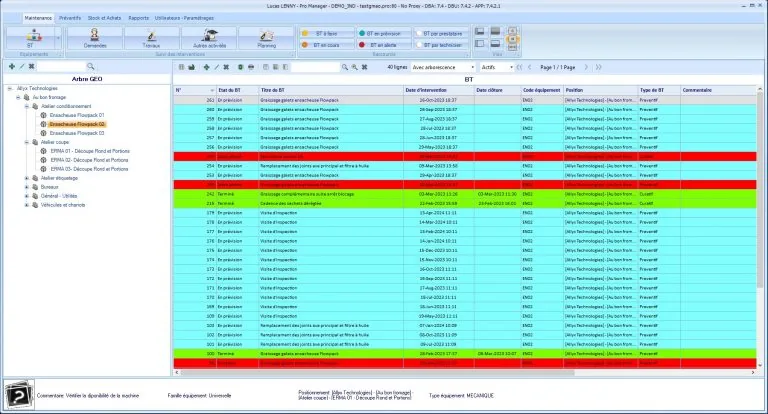Click the first grid toolbar list icon
768x414 pixels.
pyautogui.click(x=181, y=67)
